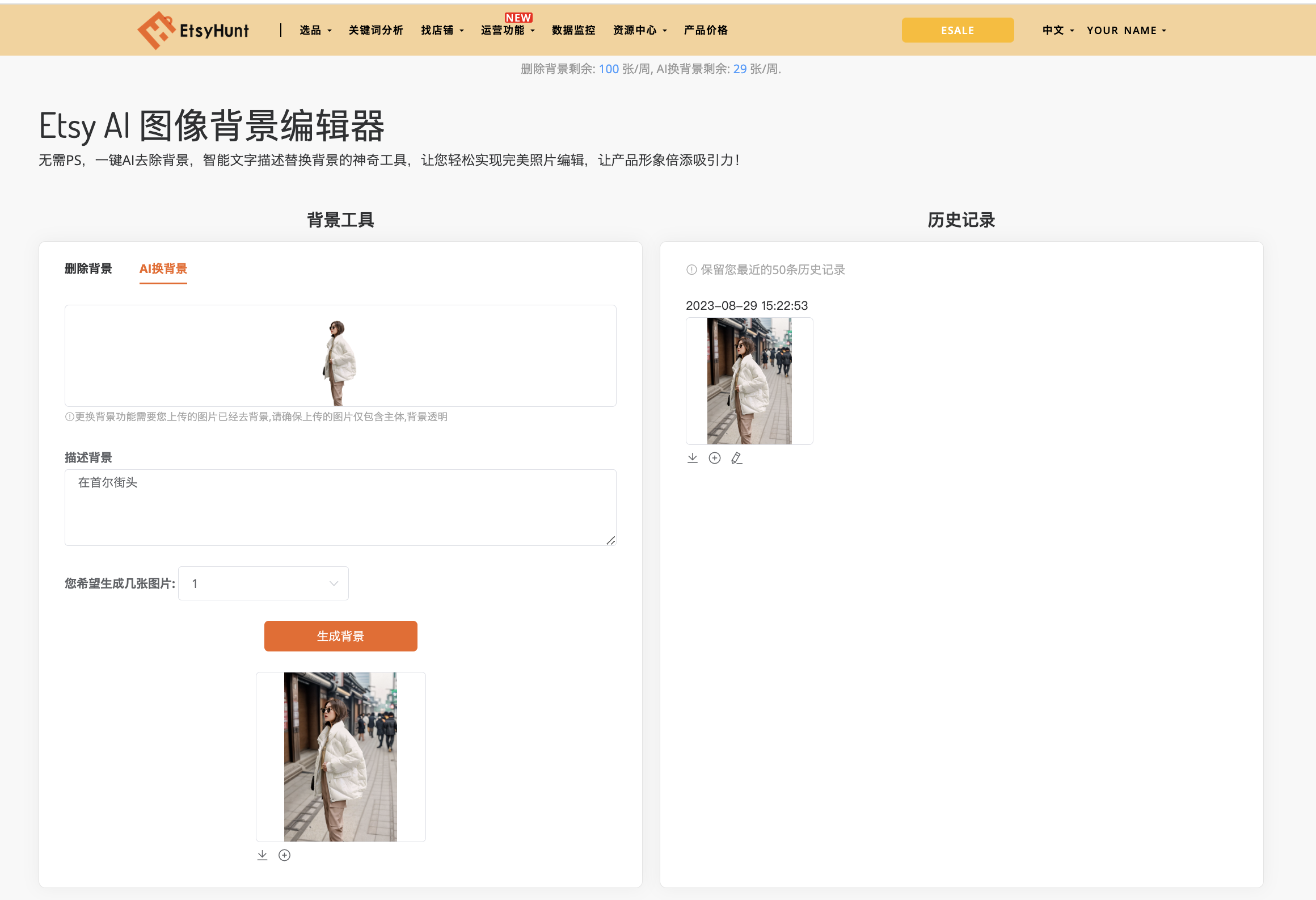Screen dimensions: 1316x900
Task: Click the 描述背景 text input field
Action: (x=340, y=507)
